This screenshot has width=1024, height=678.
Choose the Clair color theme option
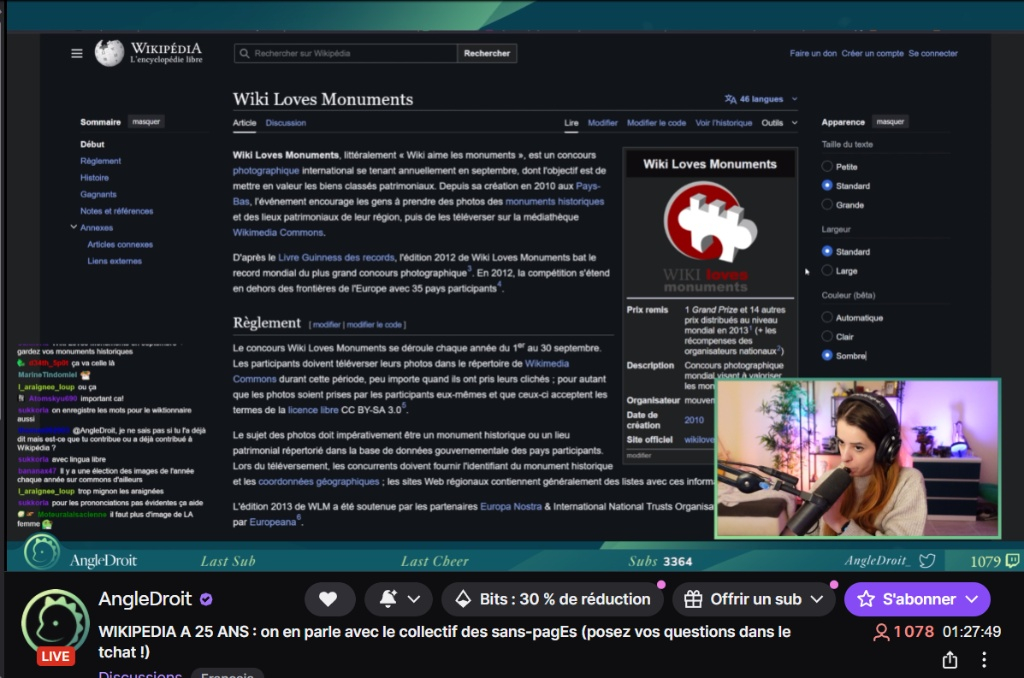(827, 337)
